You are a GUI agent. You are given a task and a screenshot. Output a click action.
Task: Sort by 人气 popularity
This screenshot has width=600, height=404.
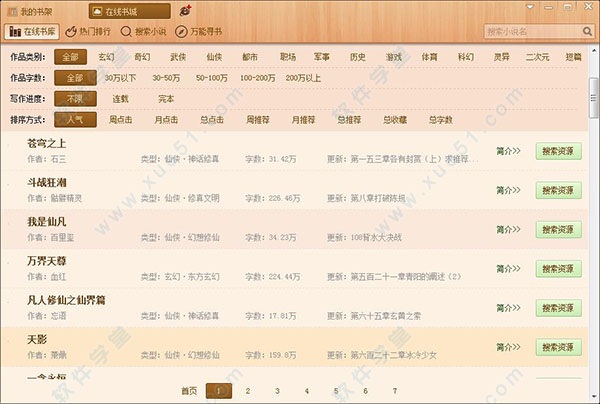(75, 120)
